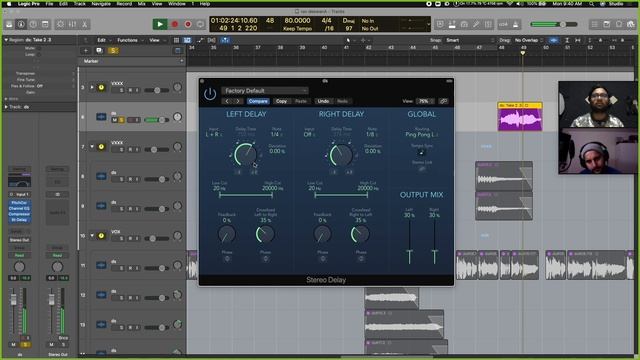
Task: Toggle the Metronome icon
Action: tap(516, 24)
